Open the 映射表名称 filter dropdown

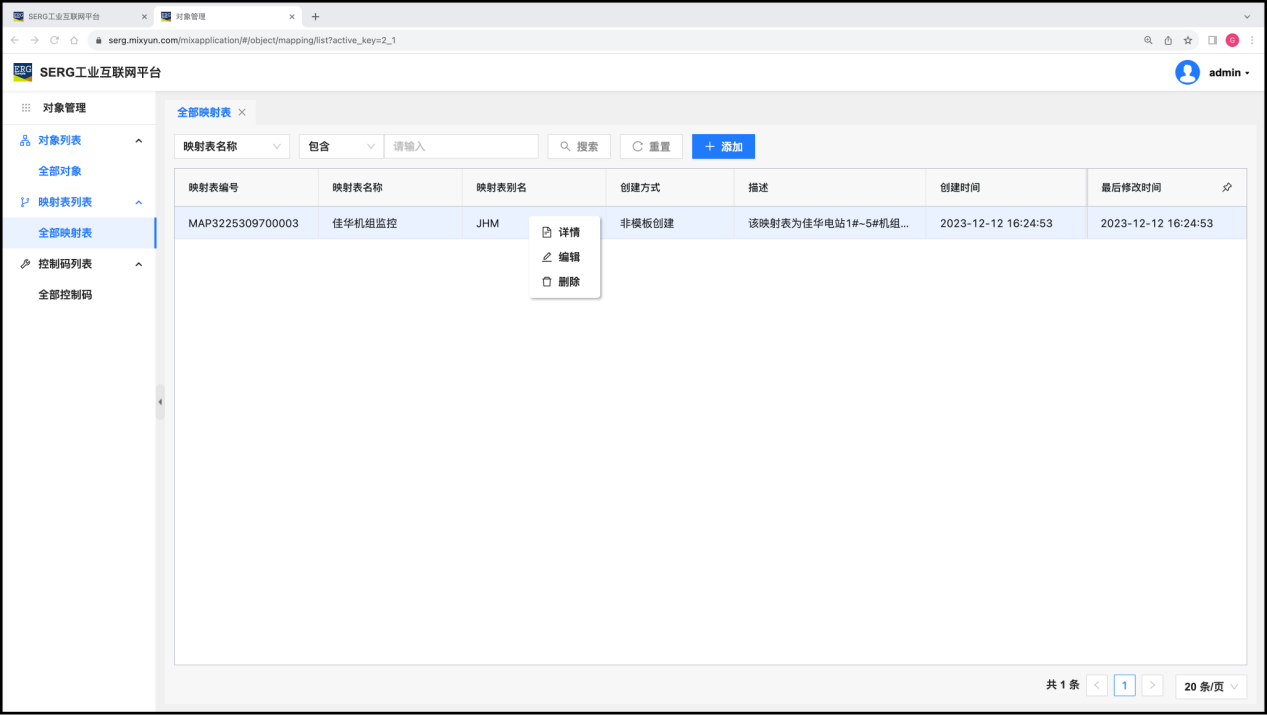pyautogui.click(x=231, y=146)
